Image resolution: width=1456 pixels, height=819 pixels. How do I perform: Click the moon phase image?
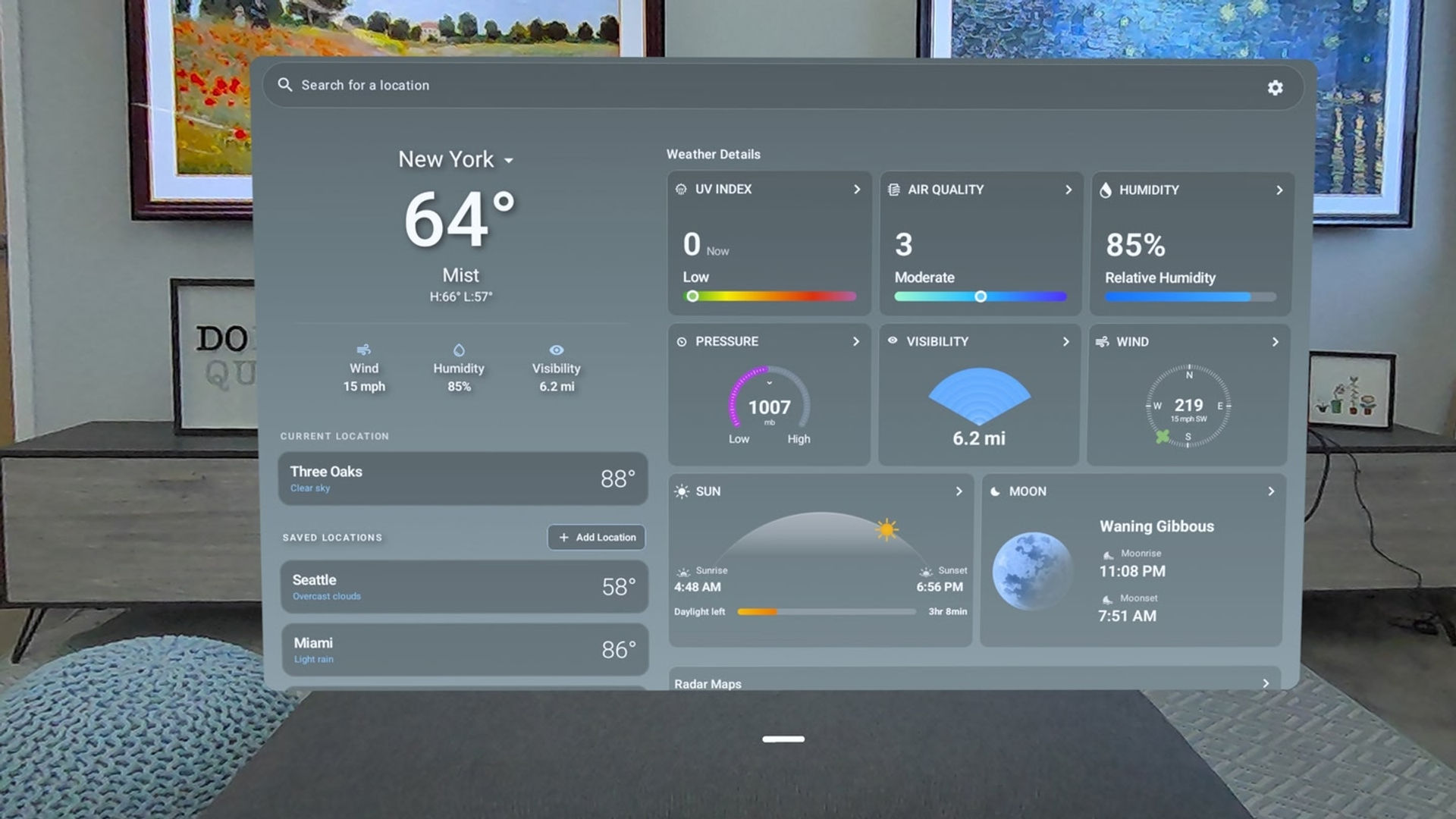1032,572
